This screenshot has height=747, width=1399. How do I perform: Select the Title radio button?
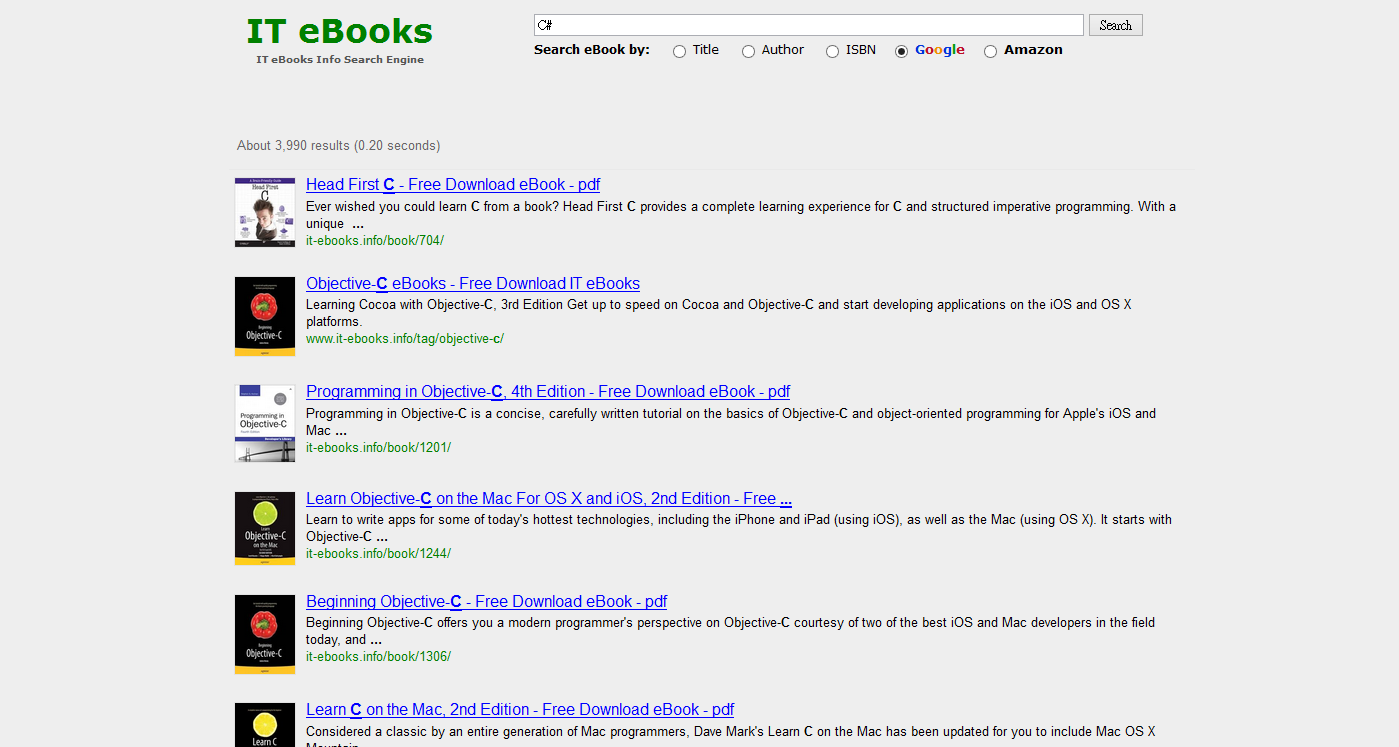(x=680, y=51)
